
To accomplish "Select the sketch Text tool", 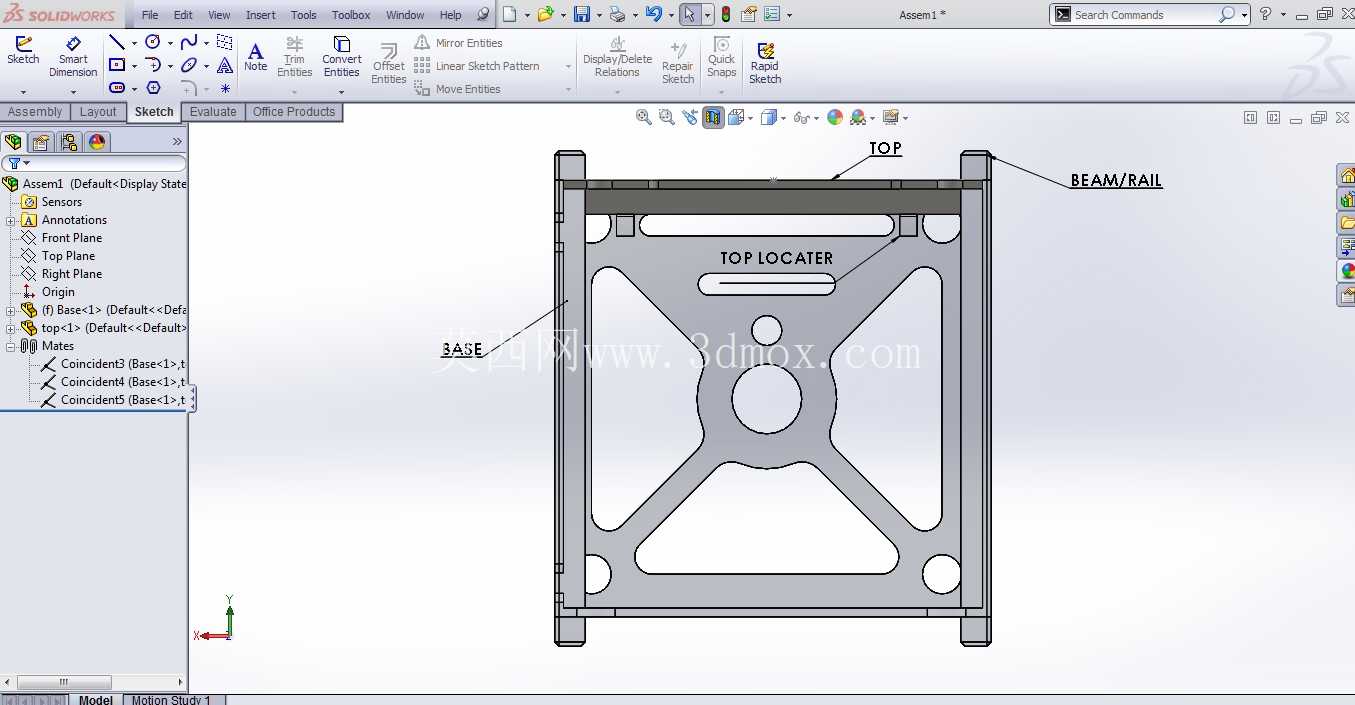I will (x=225, y=65).
